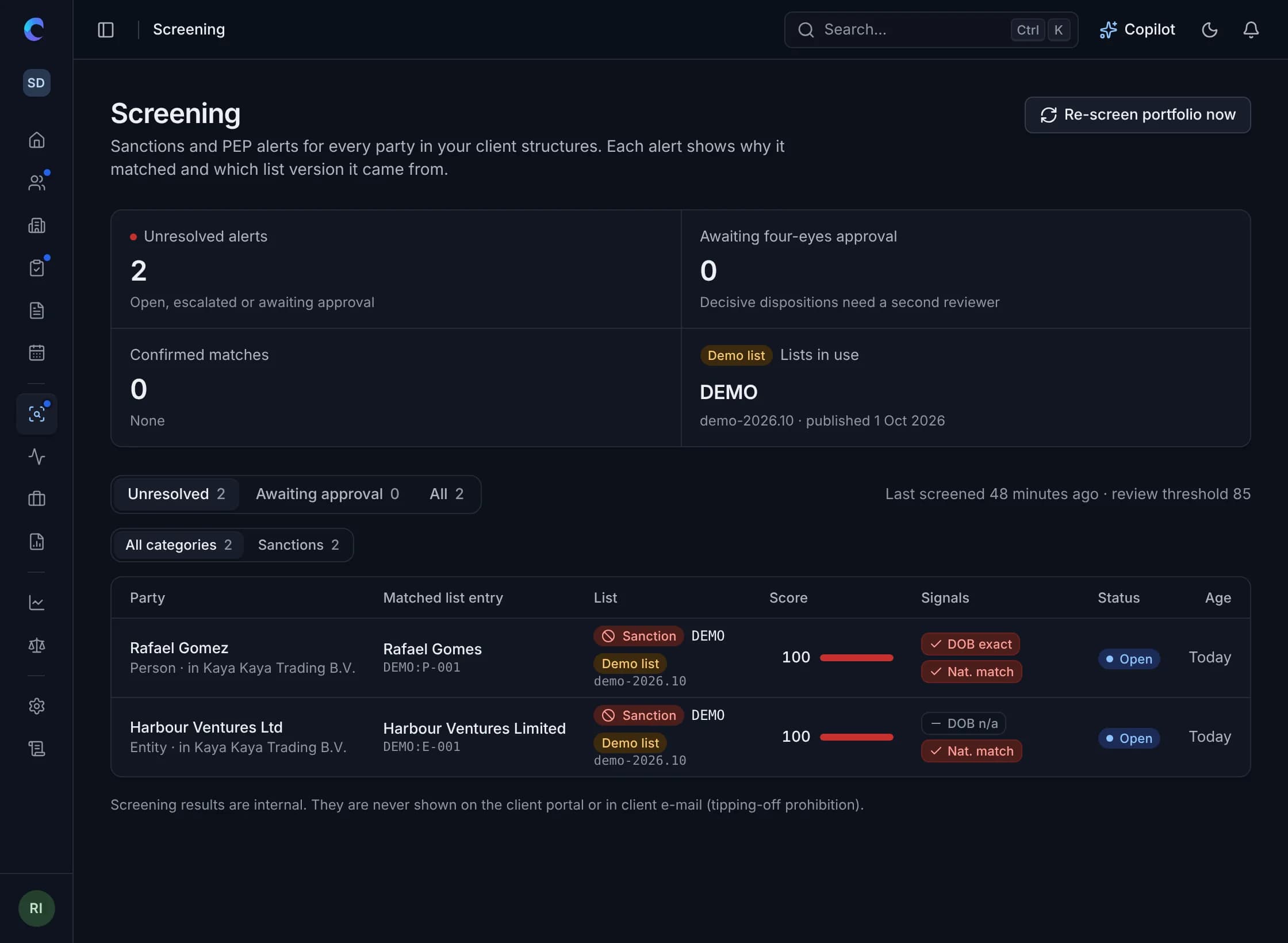The width and height of the screenshot is (1288, 943).
Task: Open Rafael Gomez alert row
Action: click(x=680, y=658)
